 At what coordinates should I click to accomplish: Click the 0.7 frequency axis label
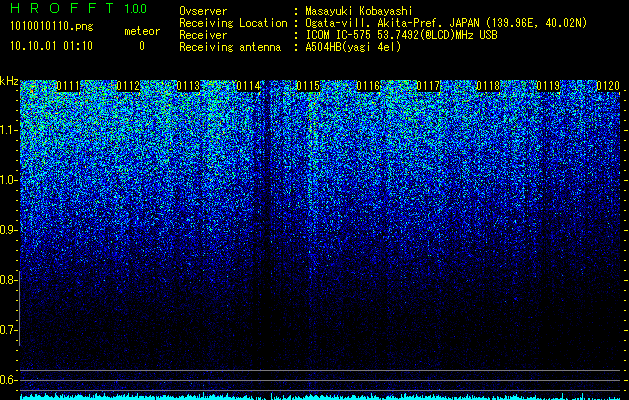tap(8, 330)
